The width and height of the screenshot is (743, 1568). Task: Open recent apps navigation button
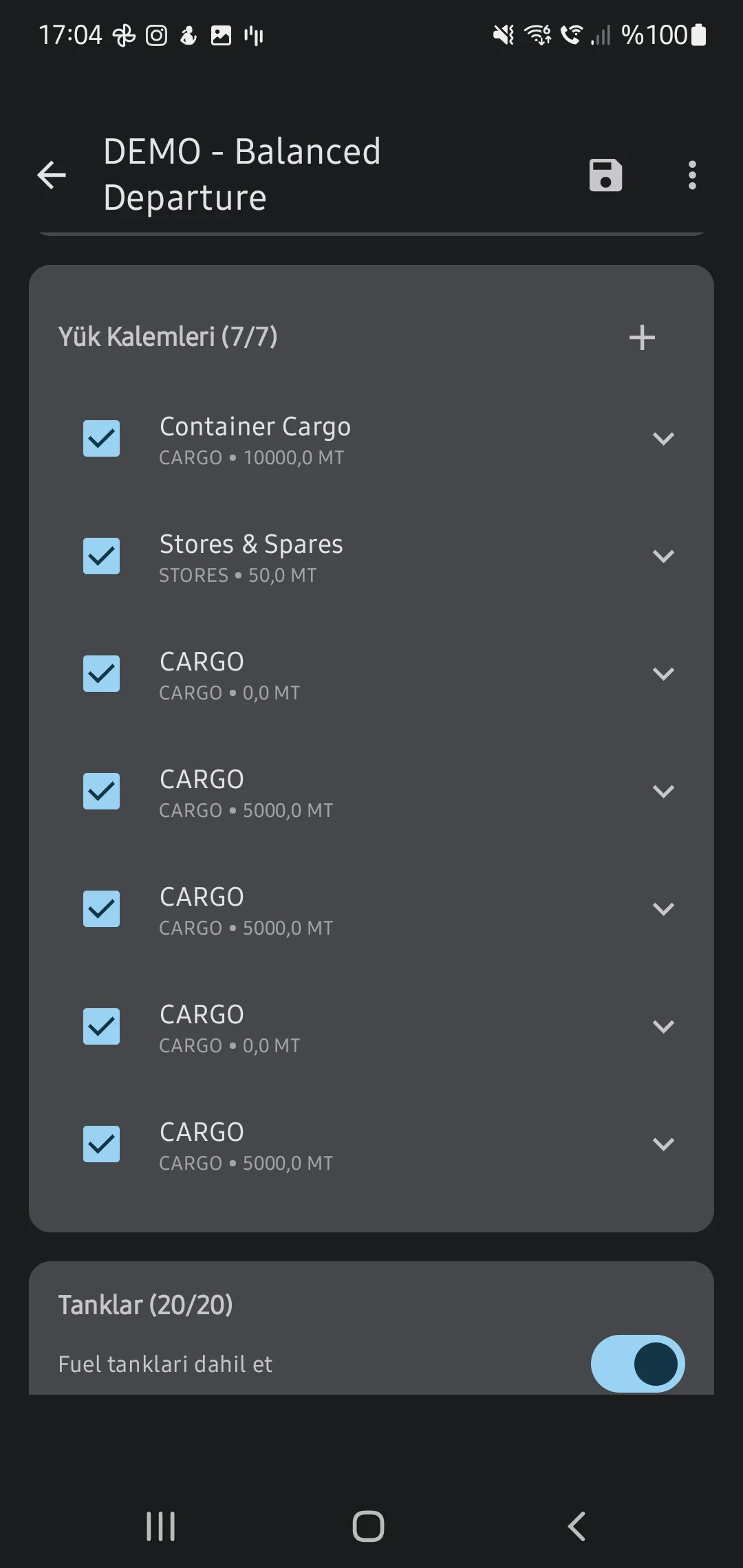click(x=160, y=1526)
